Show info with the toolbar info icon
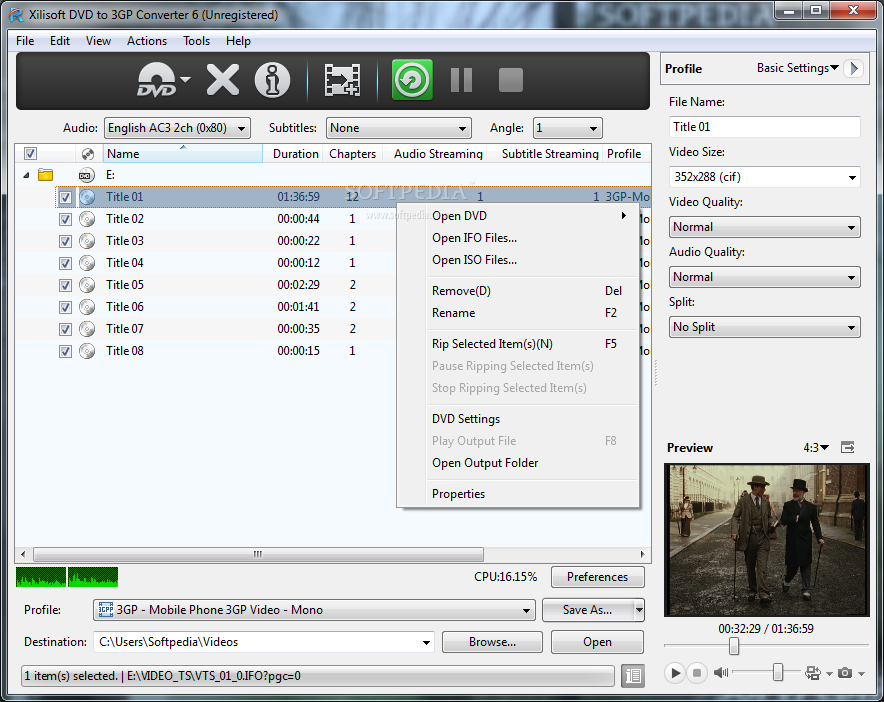This screenshot has height=702, width=884. click(272, 80)
